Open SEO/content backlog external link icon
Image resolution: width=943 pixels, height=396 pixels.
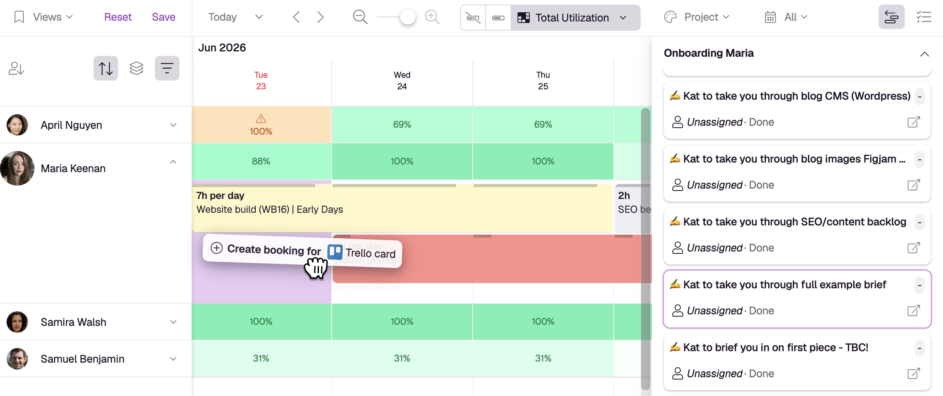[x=914, y=247]
